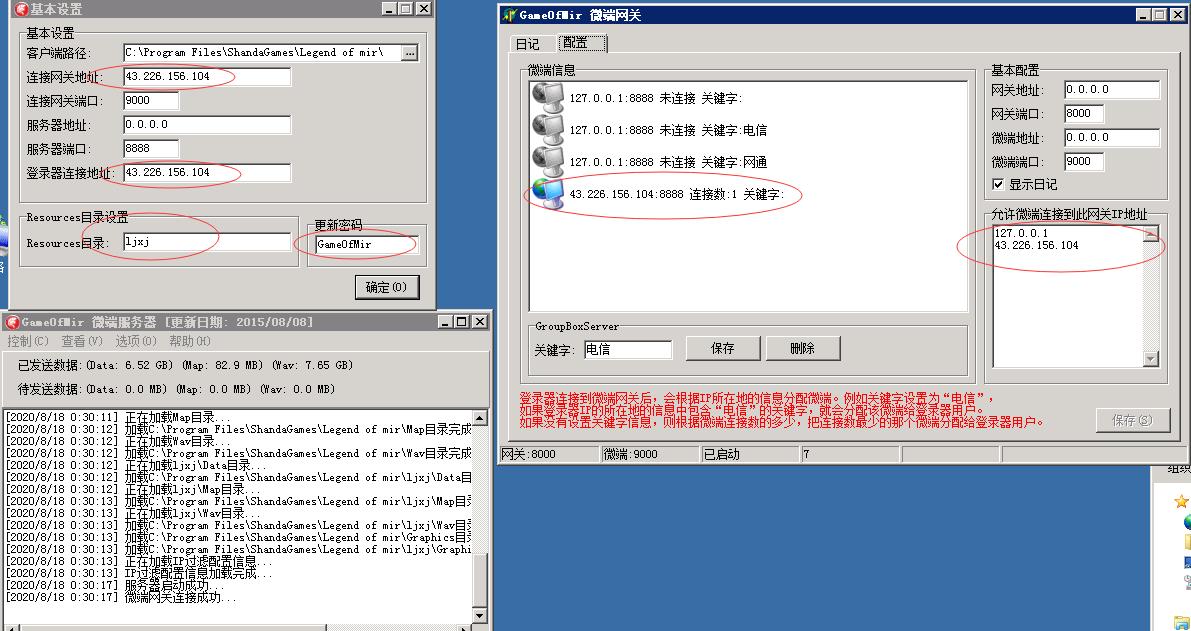This screenshot has height=631, width=1191.
Task: Click the bottom-right 保存(S) button
Action: coord(1134,420)
